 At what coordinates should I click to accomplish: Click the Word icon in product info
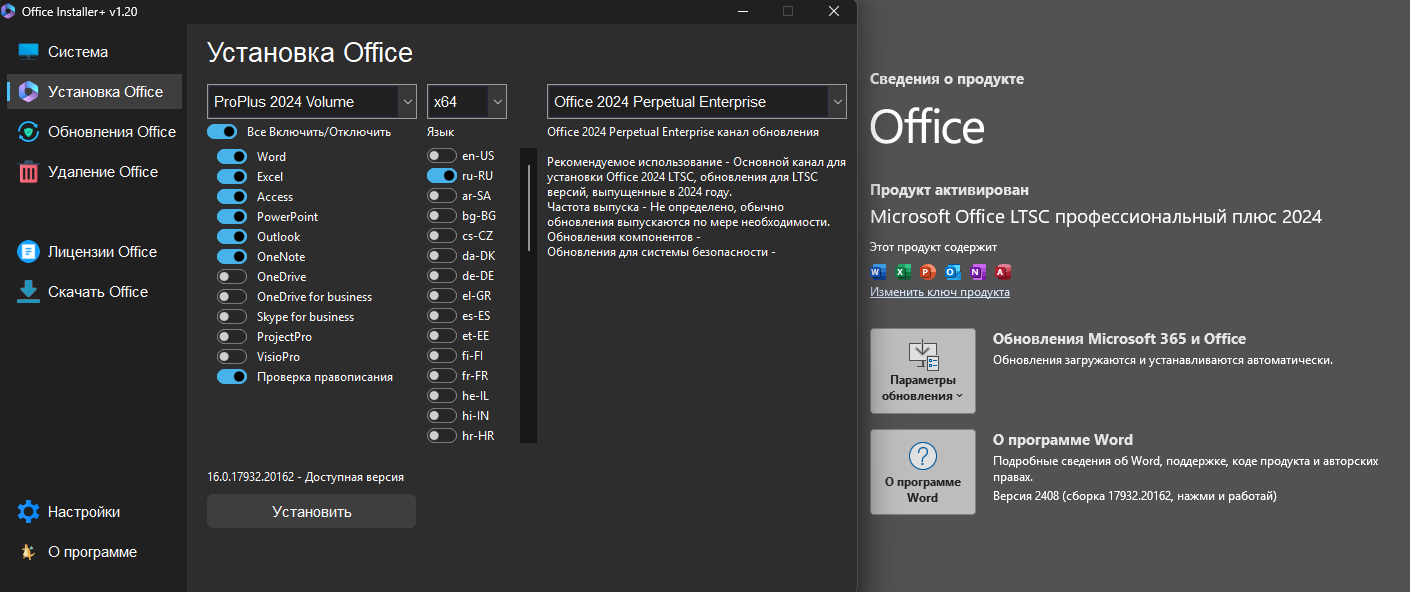tap(878, 271)
